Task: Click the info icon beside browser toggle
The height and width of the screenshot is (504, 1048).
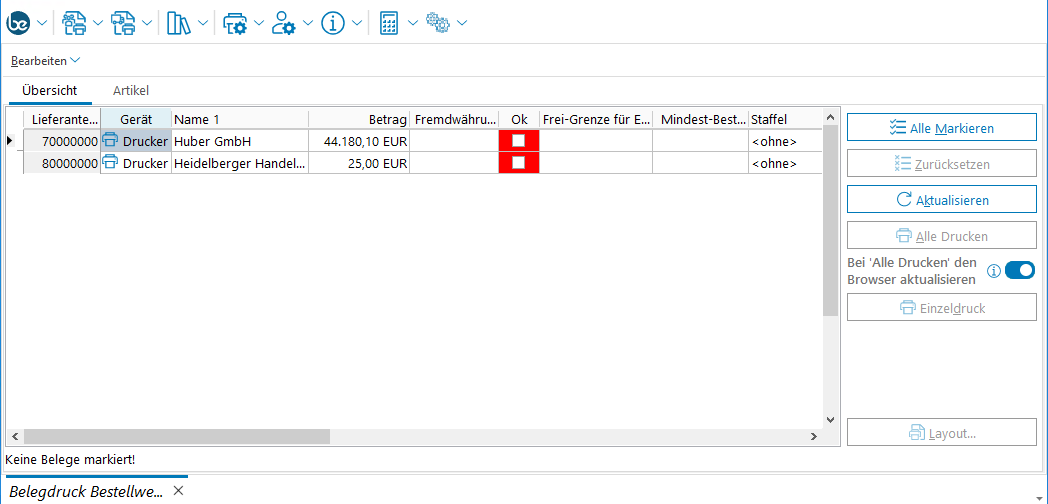Action: click(994, 271)
